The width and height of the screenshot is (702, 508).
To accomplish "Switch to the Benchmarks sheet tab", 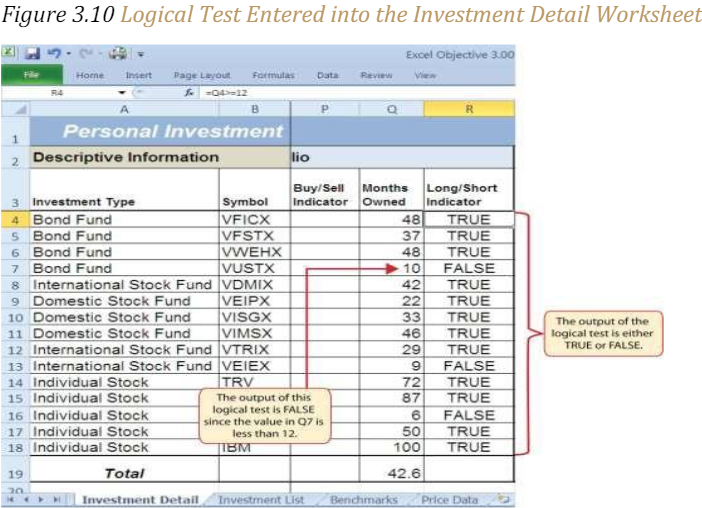I will pyautogui.click(x=364, y=500).
